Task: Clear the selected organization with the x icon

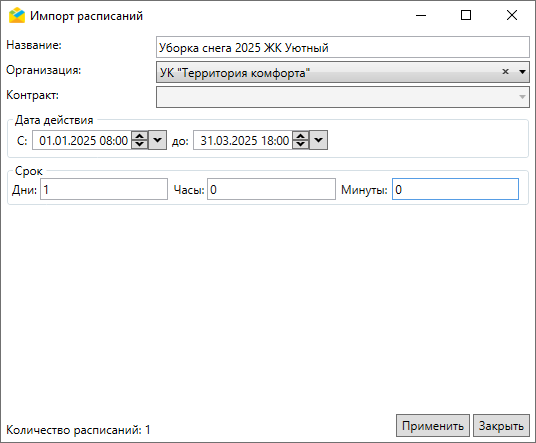Action: pos(505,71)
